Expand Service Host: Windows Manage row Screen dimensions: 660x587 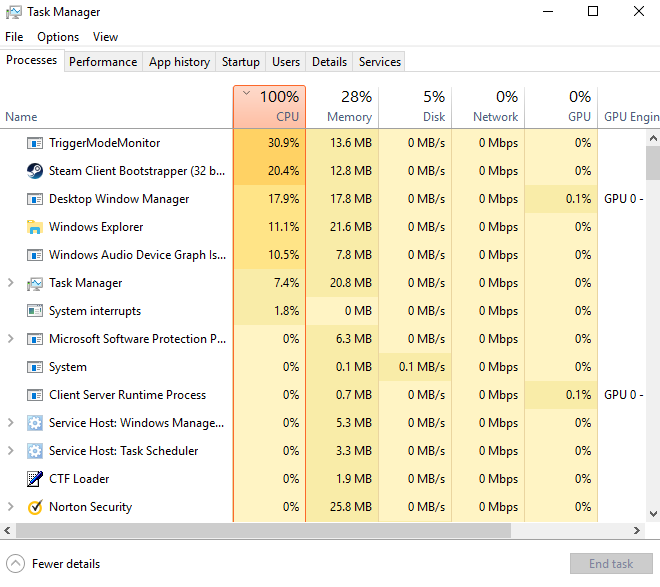pyautogui.click(x=11, y=422)
